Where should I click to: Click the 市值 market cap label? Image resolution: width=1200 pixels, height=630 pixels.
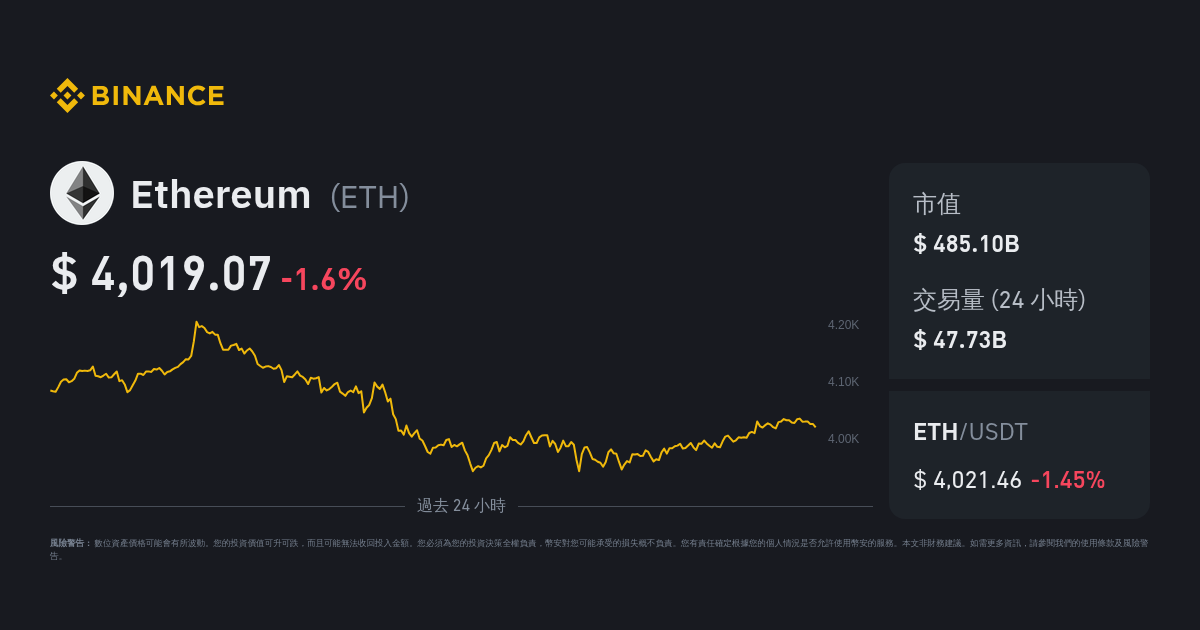(937, 205)
